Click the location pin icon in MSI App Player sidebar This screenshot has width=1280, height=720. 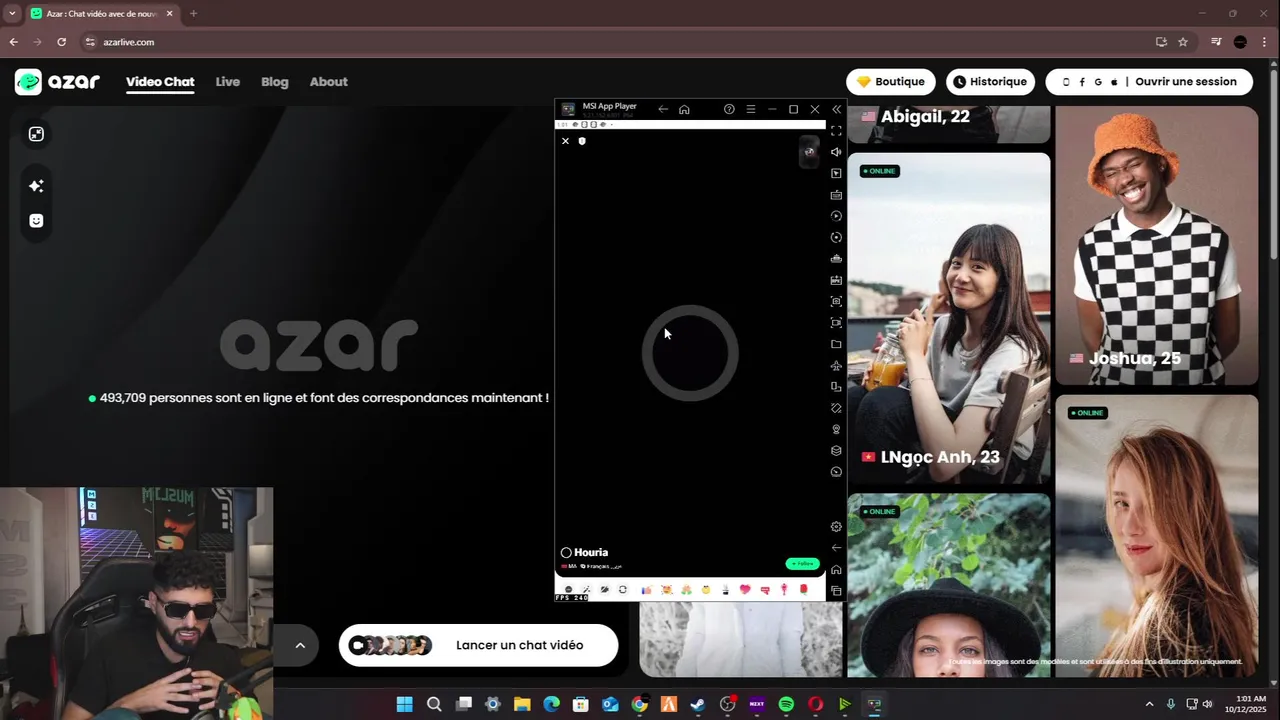pos(836,429)
